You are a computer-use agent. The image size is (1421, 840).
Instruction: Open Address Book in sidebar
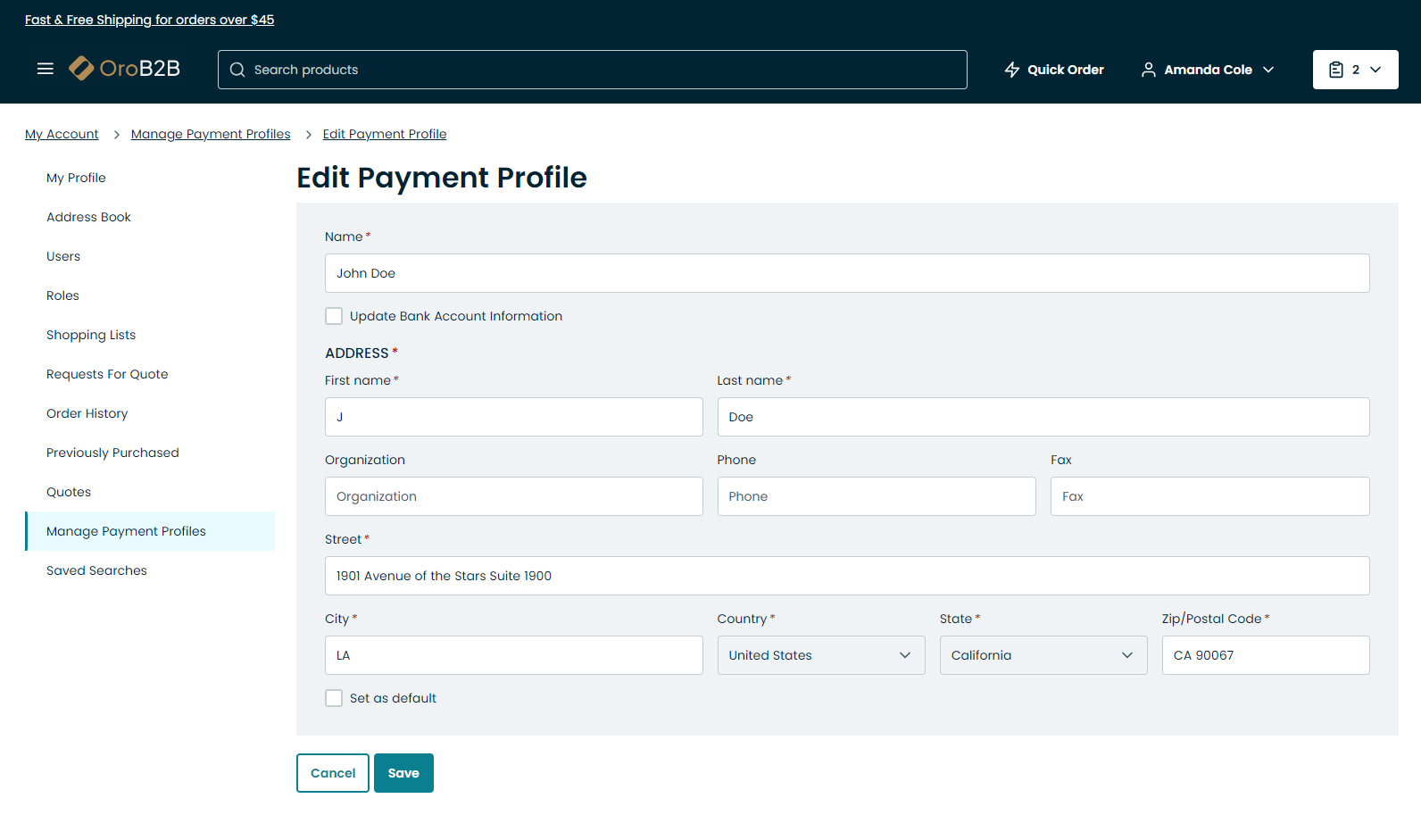point(88,217)
